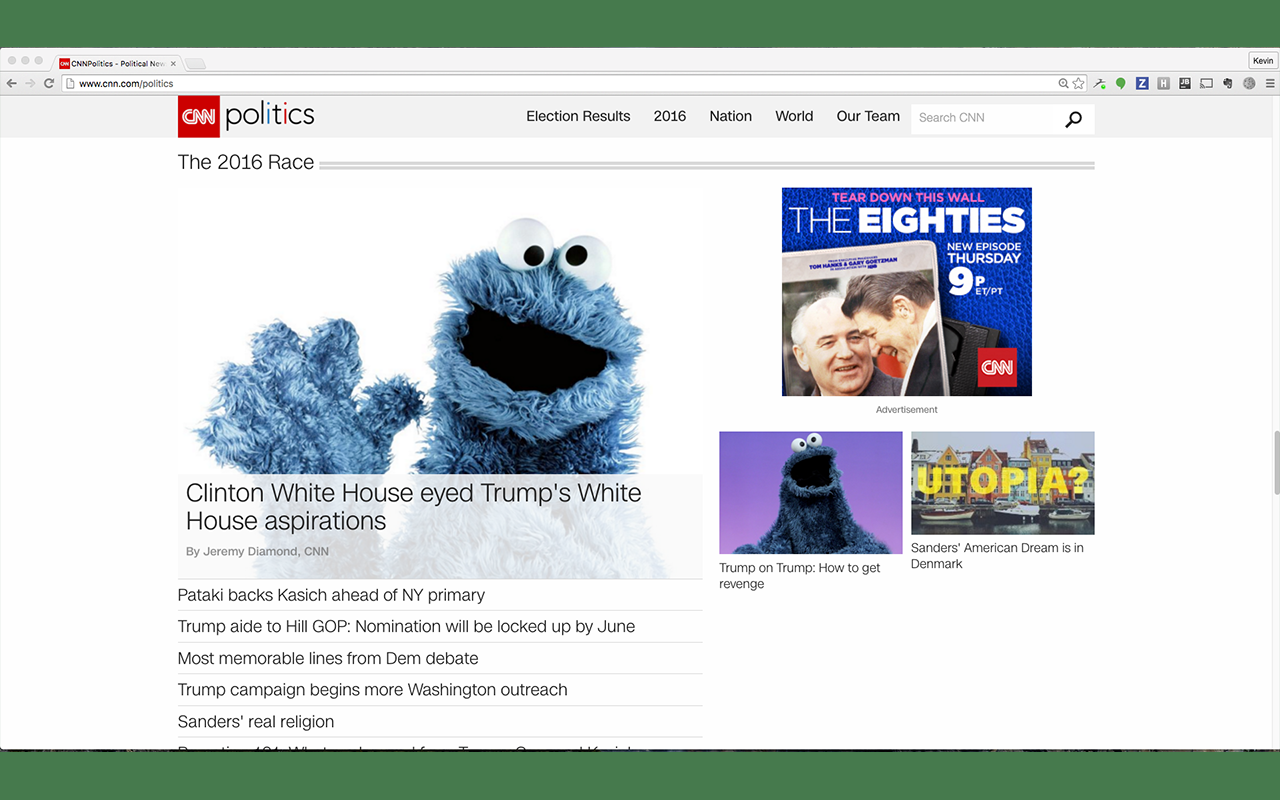Image resolution: width=1280 pixels, height=800 pixels.
Task: Click the Kevin profile button
Action: pos(1263,61)
